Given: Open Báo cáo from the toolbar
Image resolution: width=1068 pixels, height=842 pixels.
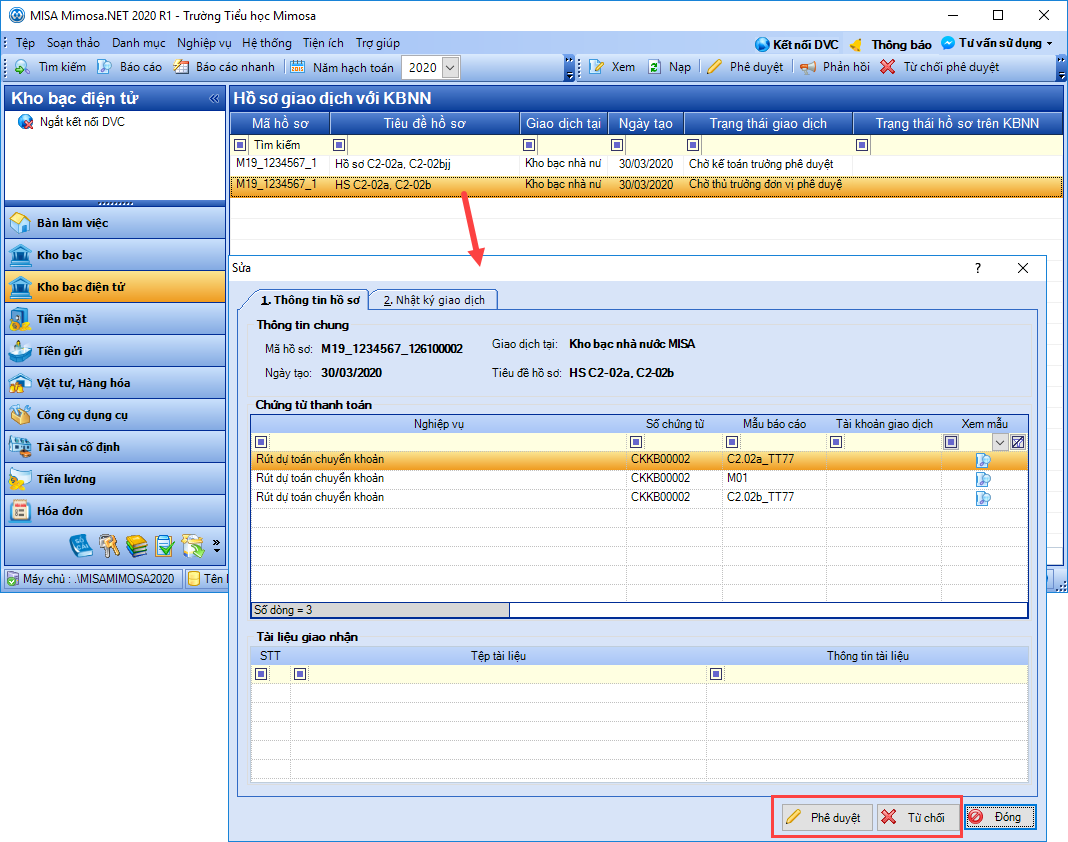Looking at the screenshot, I should 129,67.
